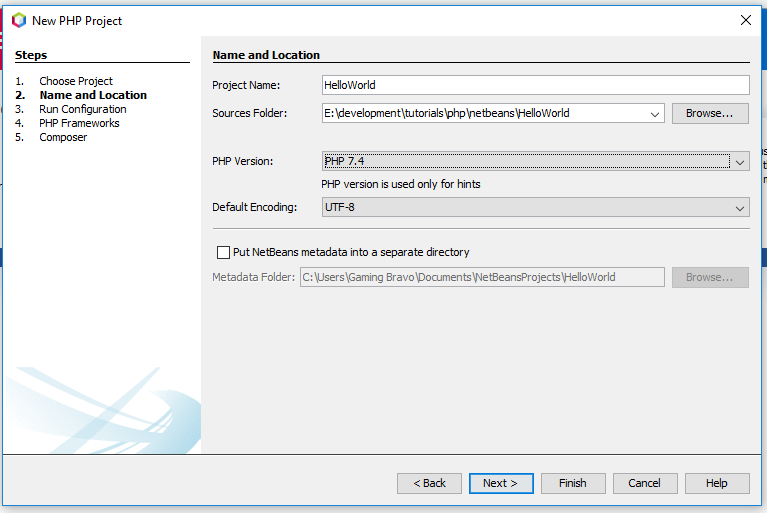Click the Metadata Folder label
Image resolution: width=767 pixels, height=513 pixels.
pos(253,277)
